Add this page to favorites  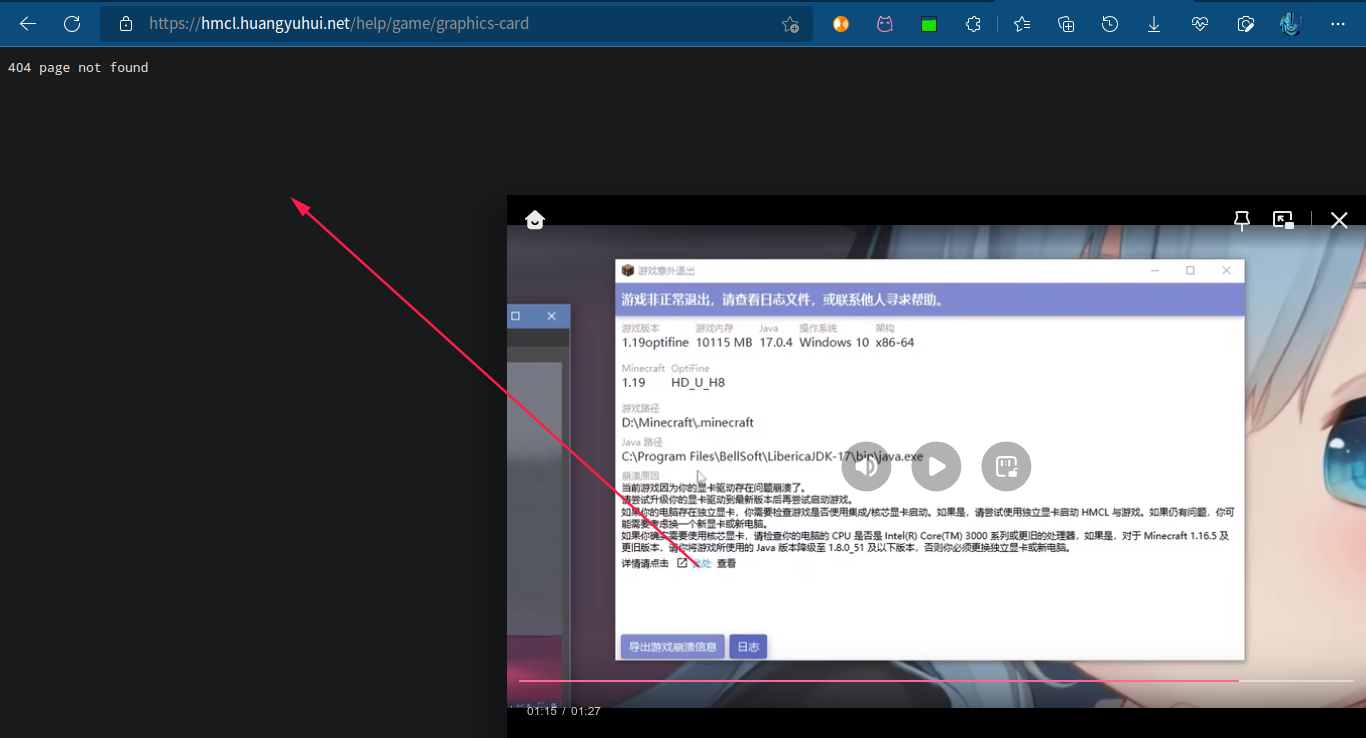[790, 24]
